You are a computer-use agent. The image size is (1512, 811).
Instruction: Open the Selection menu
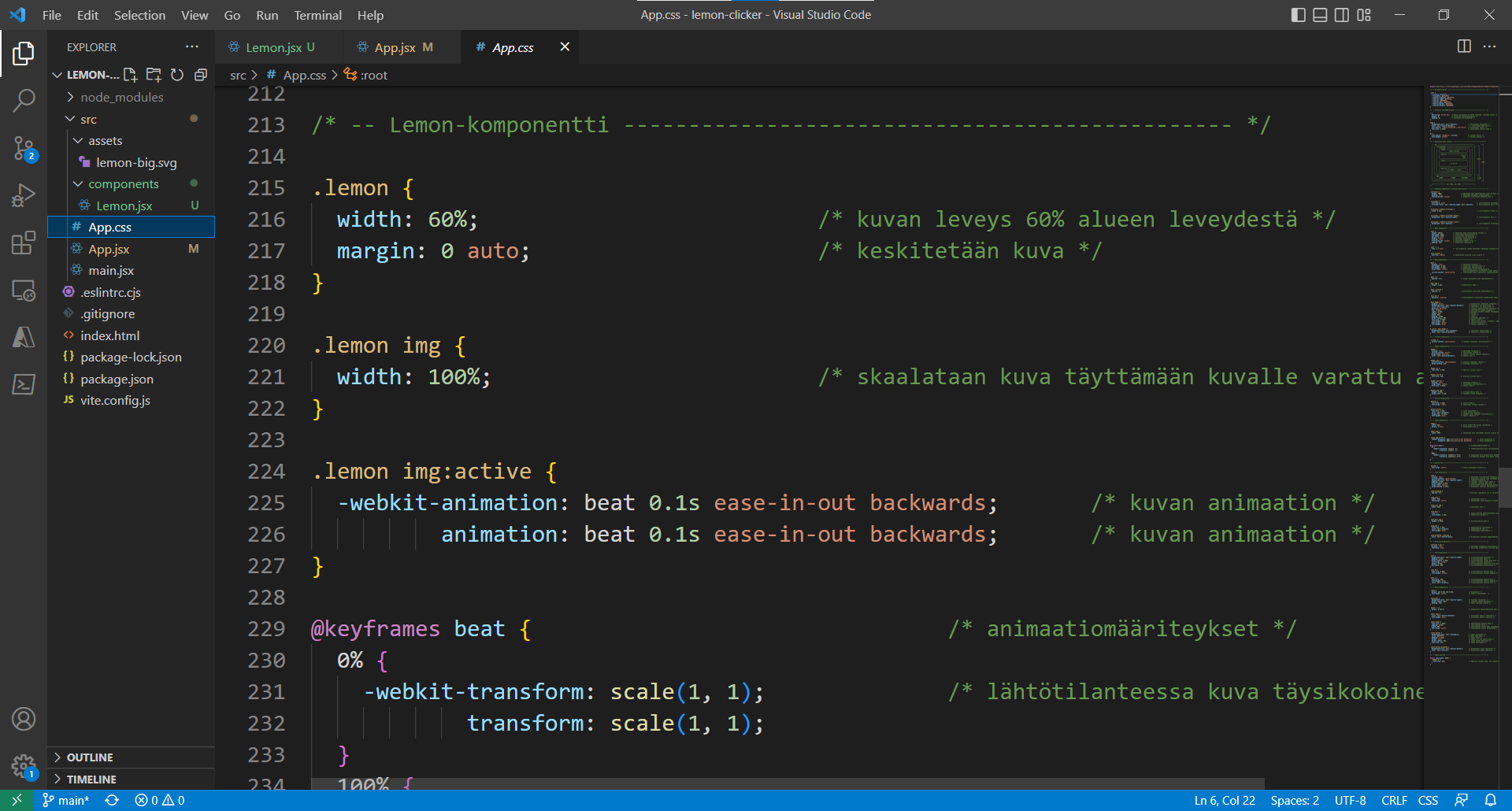(139, 15)
